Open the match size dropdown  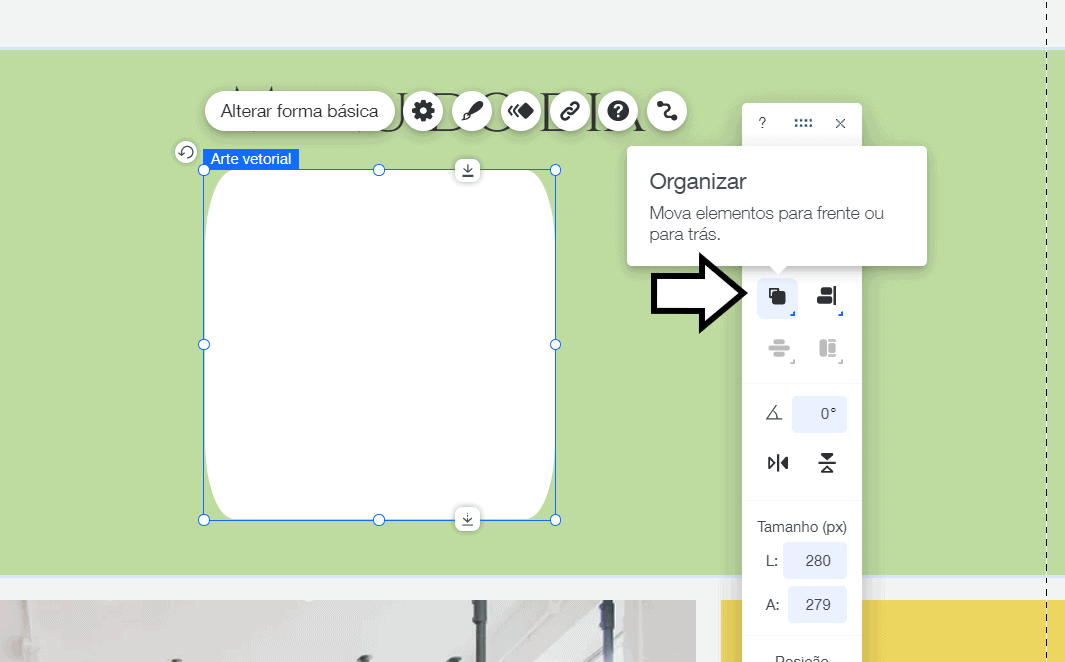pyautogui.click(x=828, y=348)
